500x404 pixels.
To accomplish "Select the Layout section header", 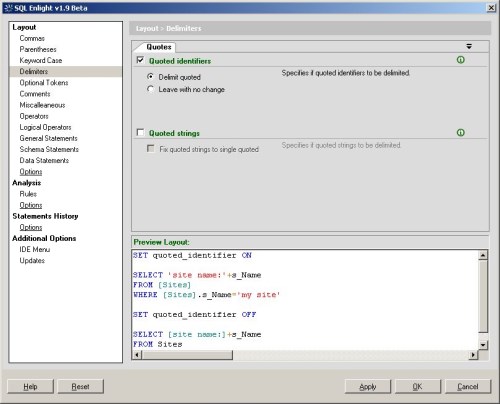I will click(x=24, y=27).
